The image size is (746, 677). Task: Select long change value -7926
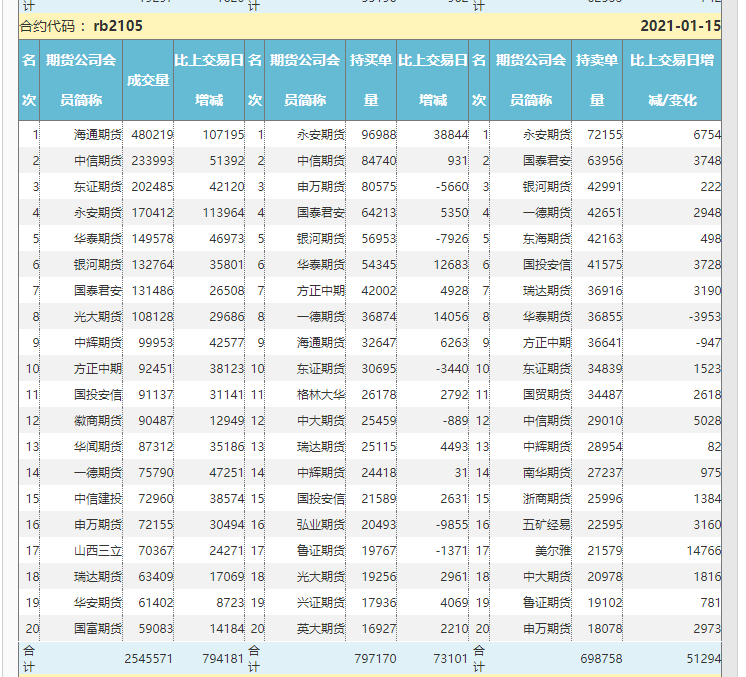[452, 239]
